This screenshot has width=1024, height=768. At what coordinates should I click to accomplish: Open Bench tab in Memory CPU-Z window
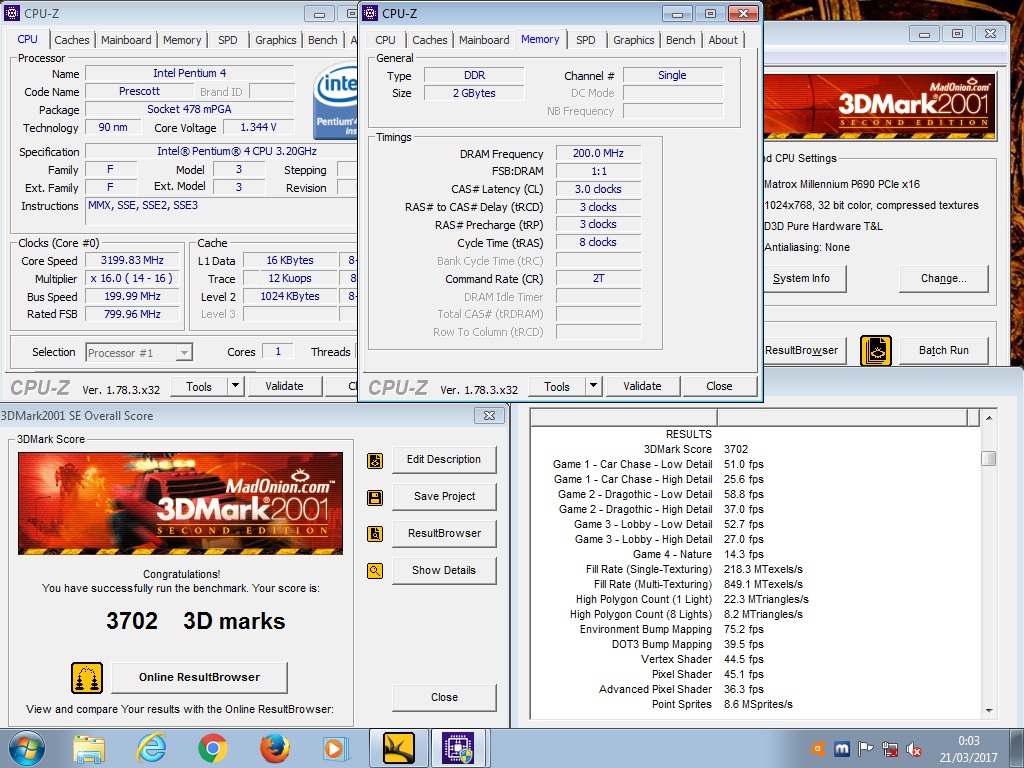point(680,40)
